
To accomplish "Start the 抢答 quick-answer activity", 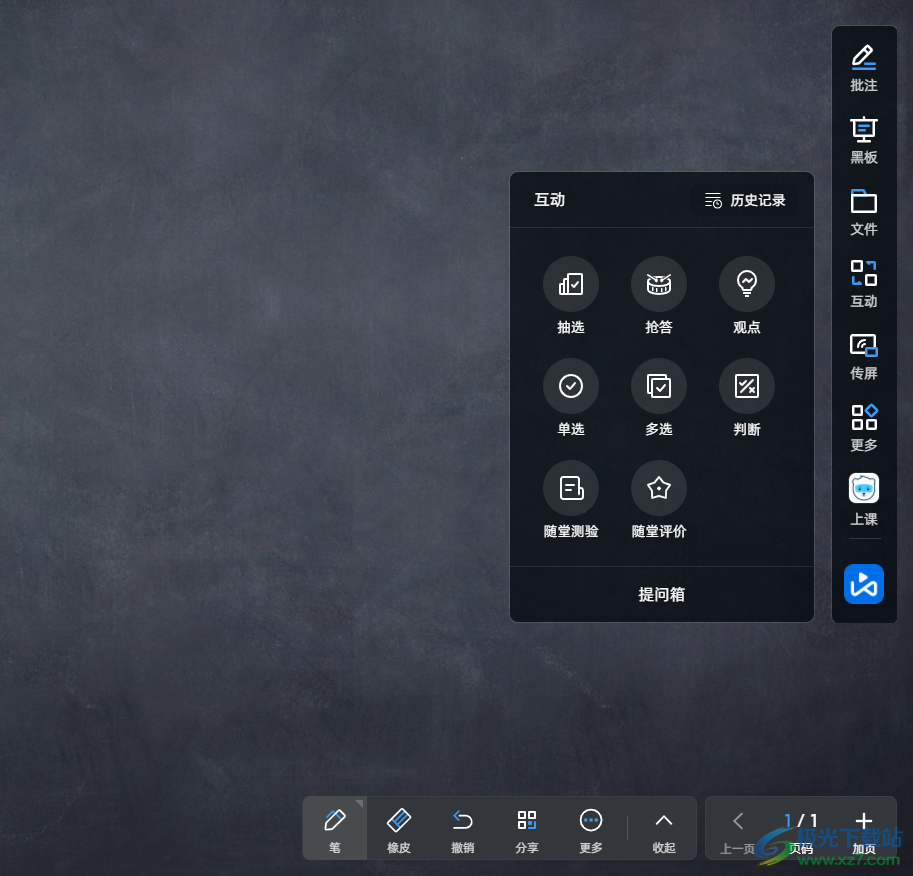I will (658, 285).
